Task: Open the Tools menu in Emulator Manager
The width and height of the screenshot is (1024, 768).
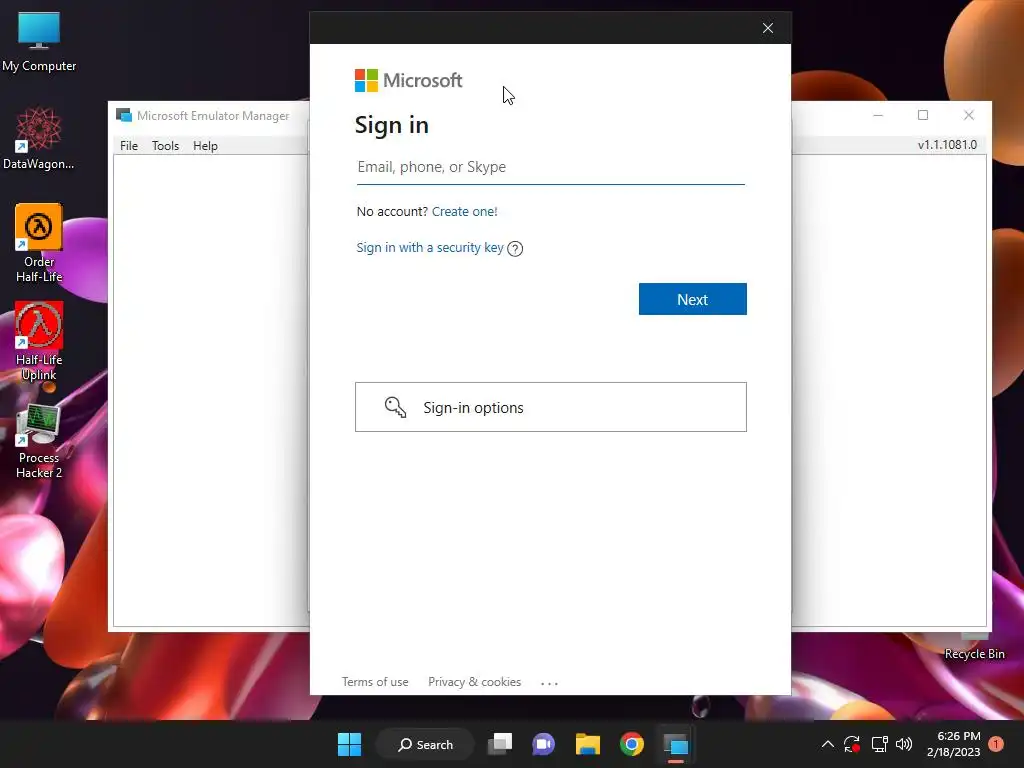Action: pyautogui.click(x=165, y=146)
